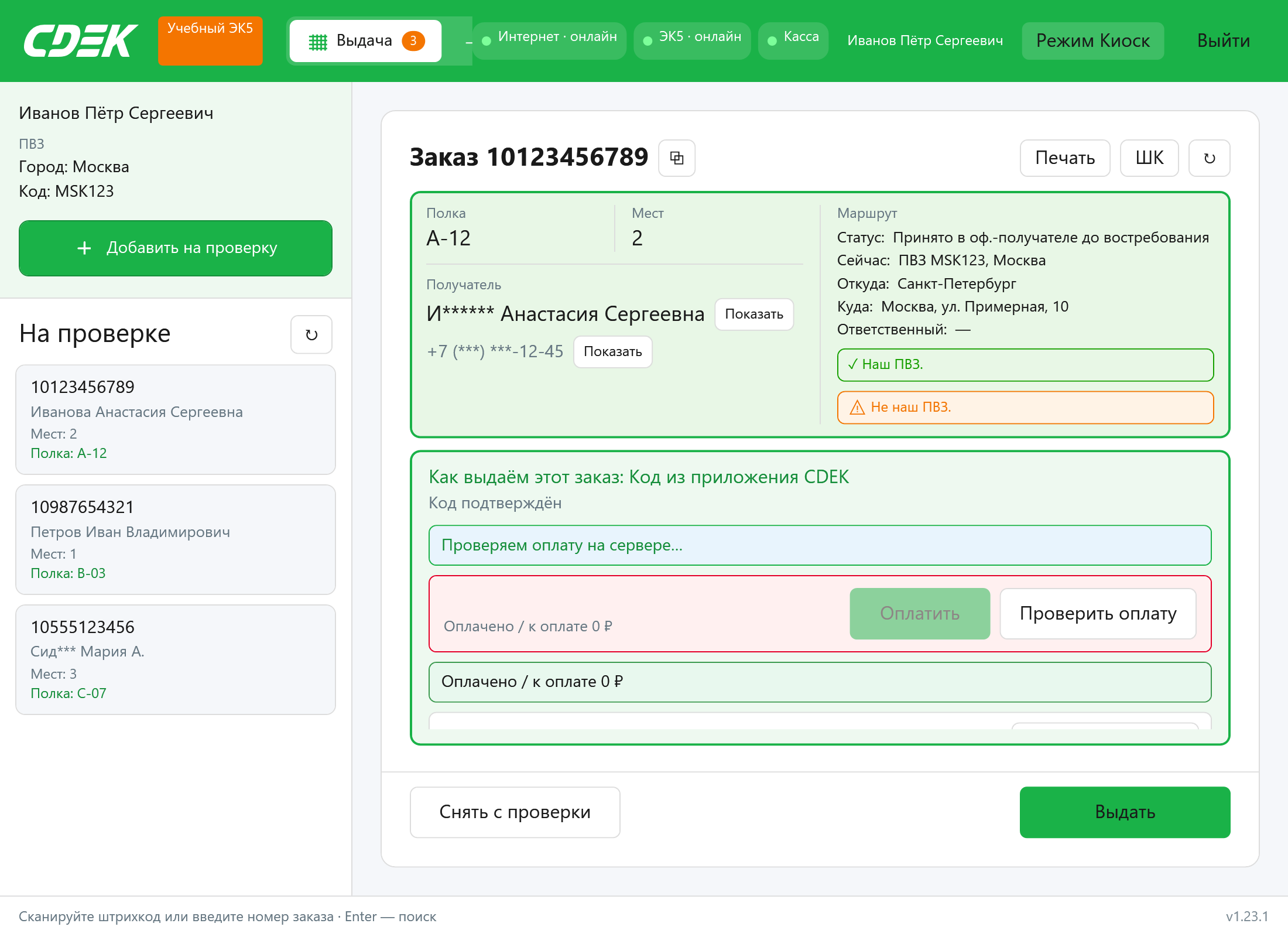Click 'Город: Москва' text

pyautogui.click(x=74, y=166)
